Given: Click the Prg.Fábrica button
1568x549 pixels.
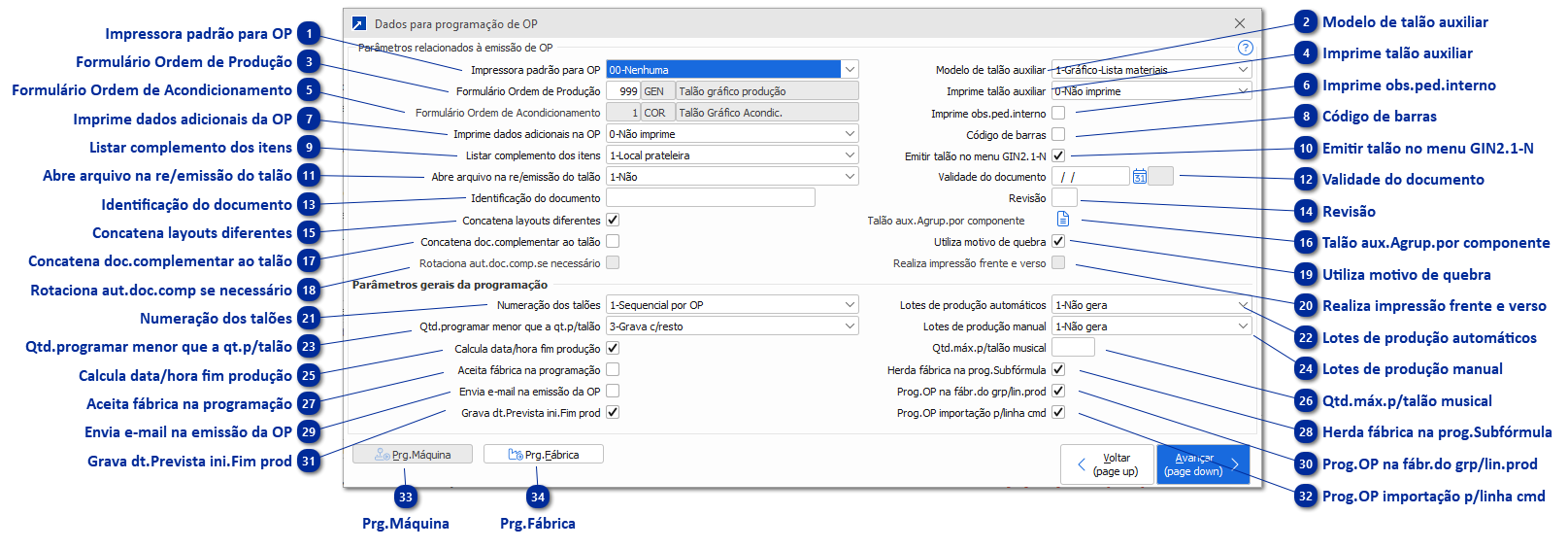Looking at the screenshot, I should 544,454.
